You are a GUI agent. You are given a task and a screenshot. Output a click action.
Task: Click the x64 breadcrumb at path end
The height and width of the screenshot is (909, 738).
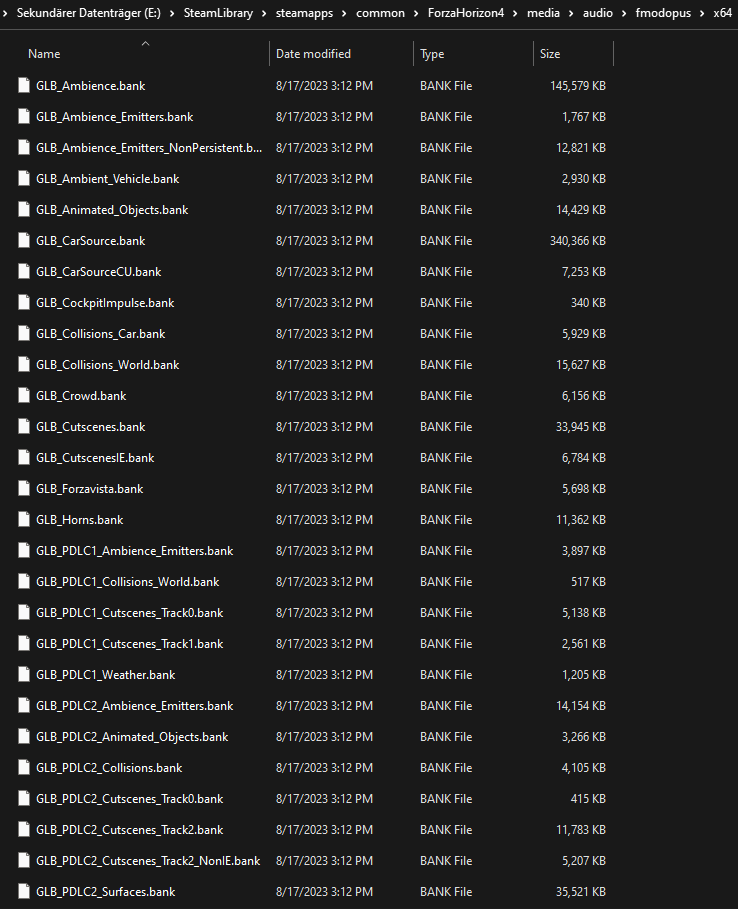click(x=723, y=13)
